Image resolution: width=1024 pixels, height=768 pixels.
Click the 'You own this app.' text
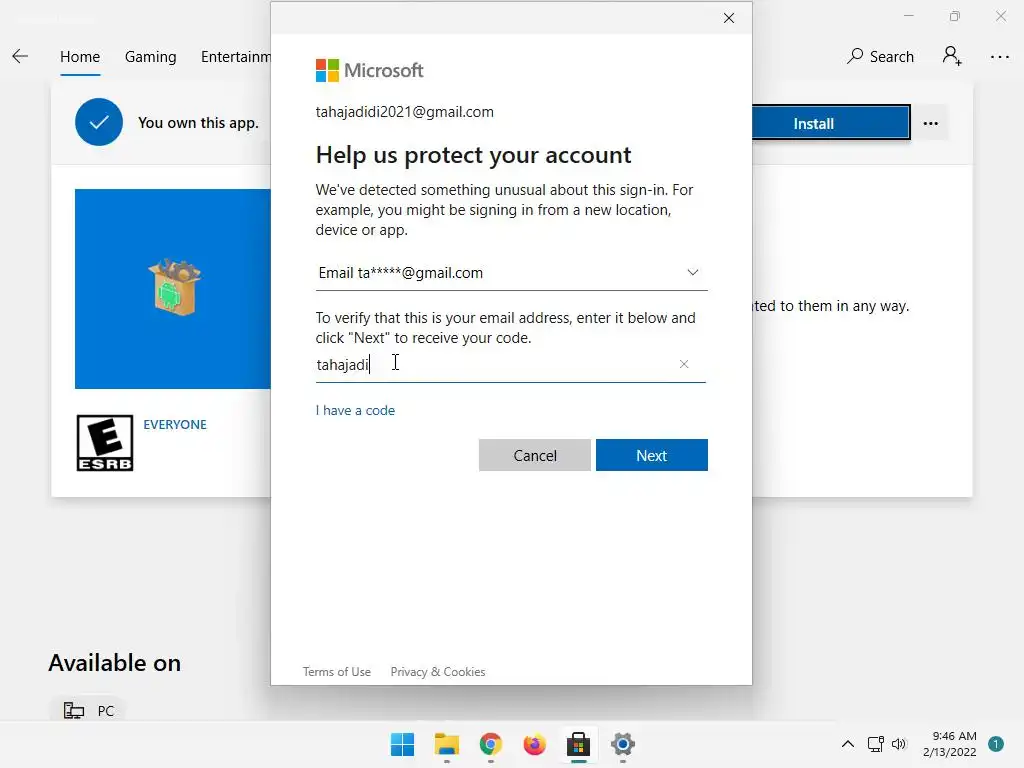(198, 123)
